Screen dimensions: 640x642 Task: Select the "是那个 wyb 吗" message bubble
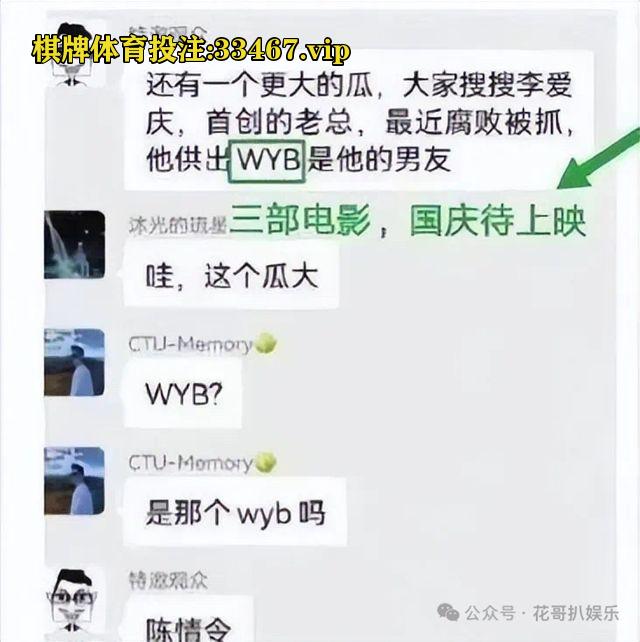pos(235,512)
